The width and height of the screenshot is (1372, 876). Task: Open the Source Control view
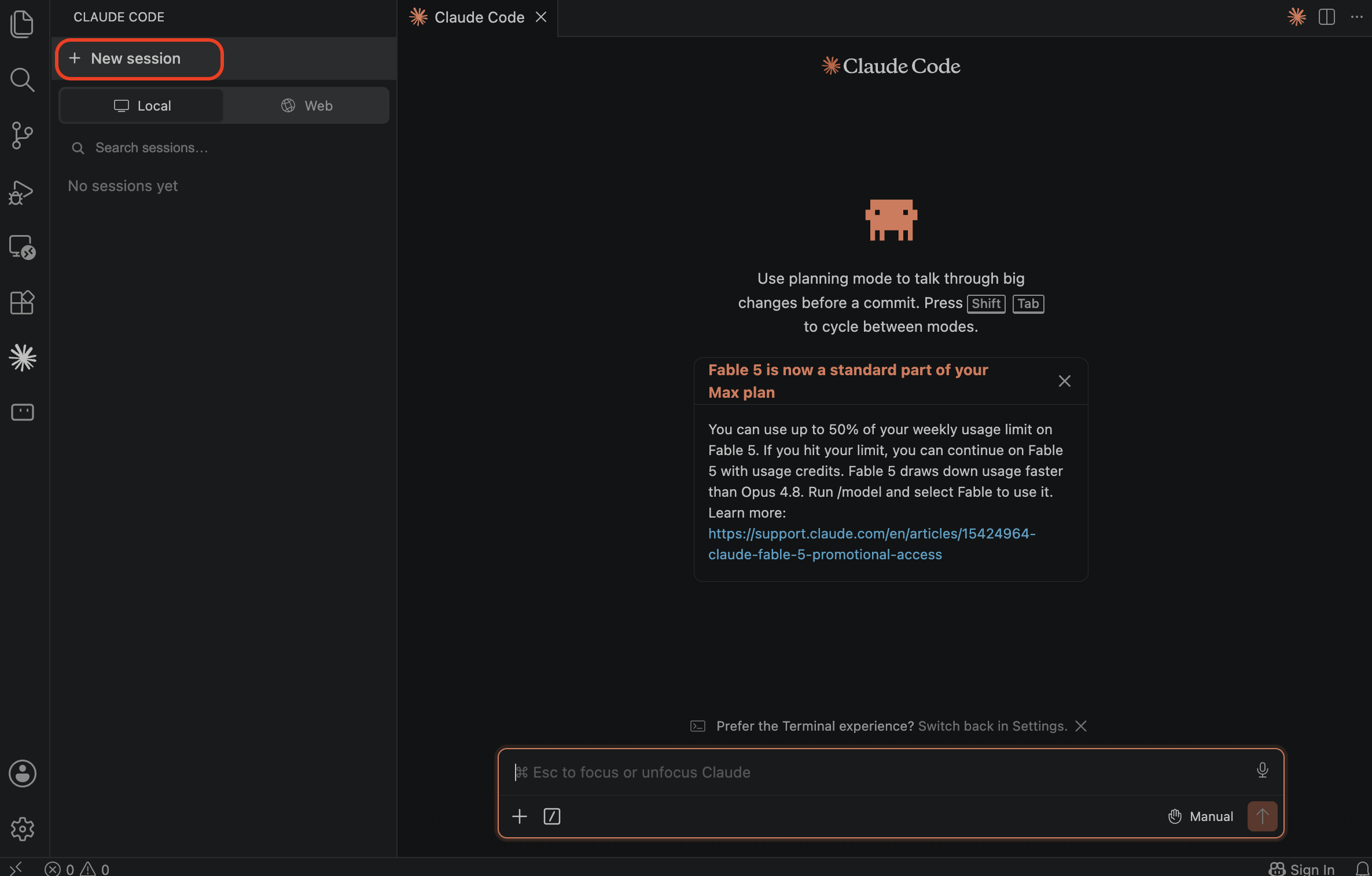point(22,135)
